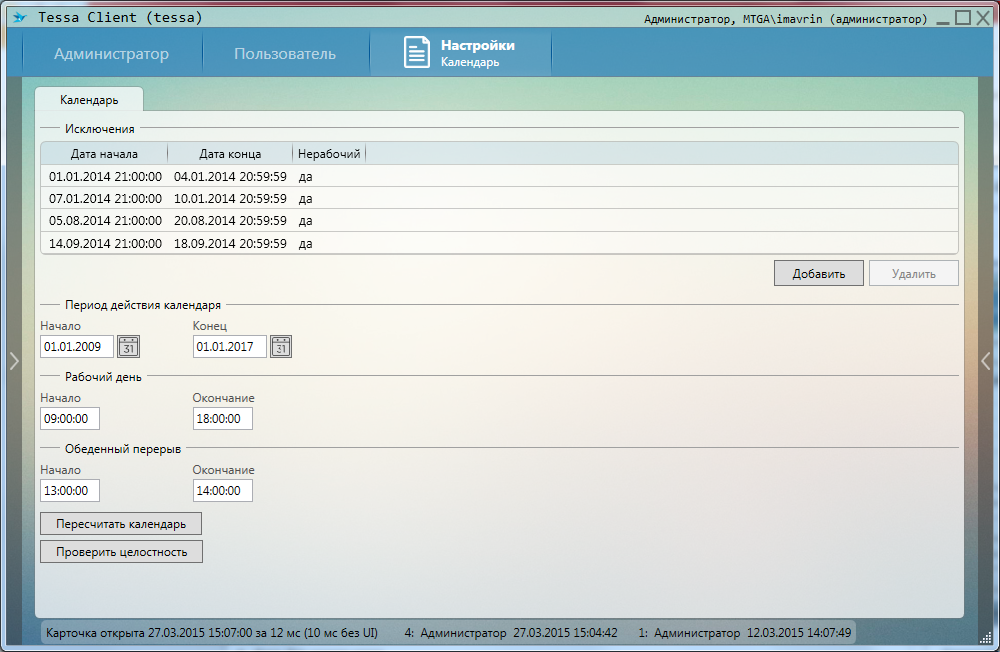Open calendar picker for period end date
Screen dimensions: 1000x652
point(281,347)
